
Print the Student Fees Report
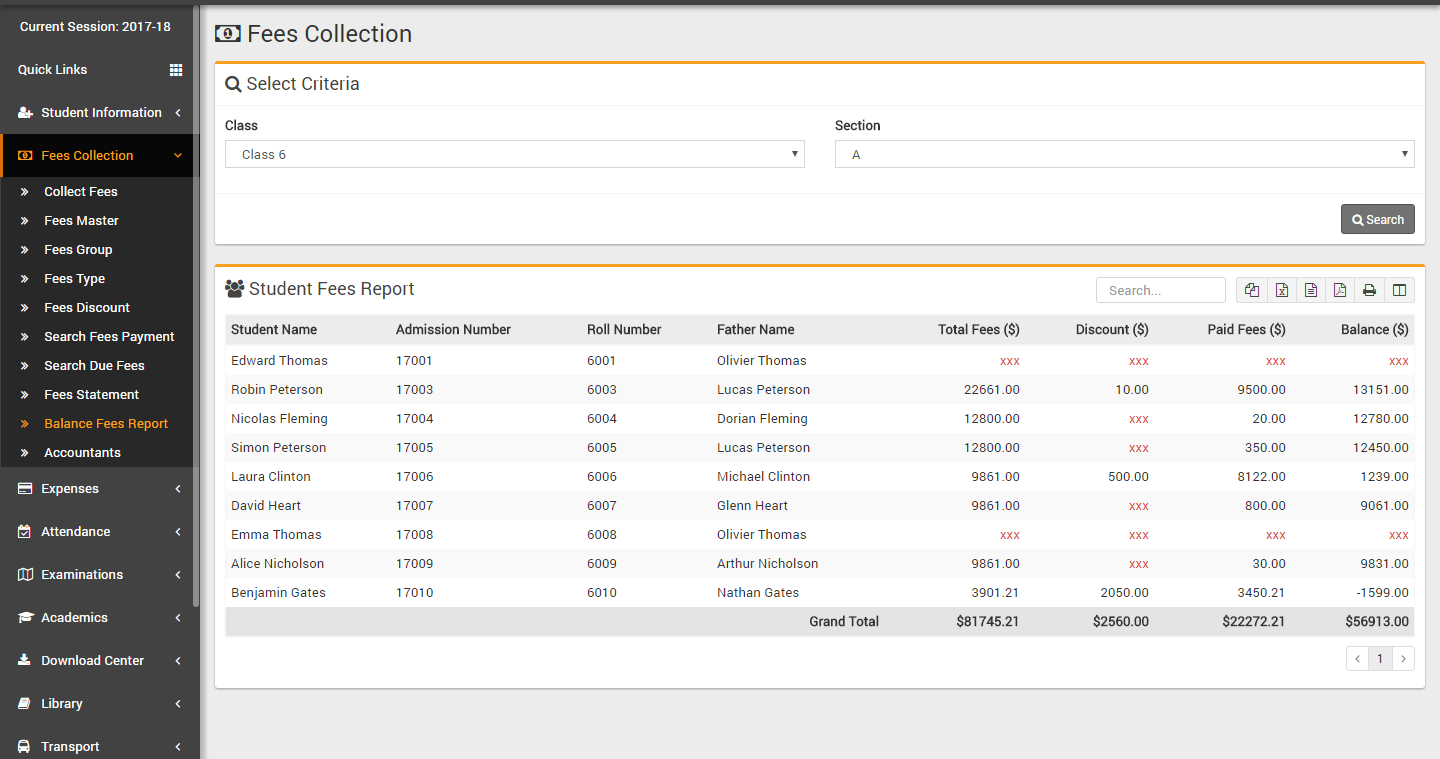coord(1370,290)
